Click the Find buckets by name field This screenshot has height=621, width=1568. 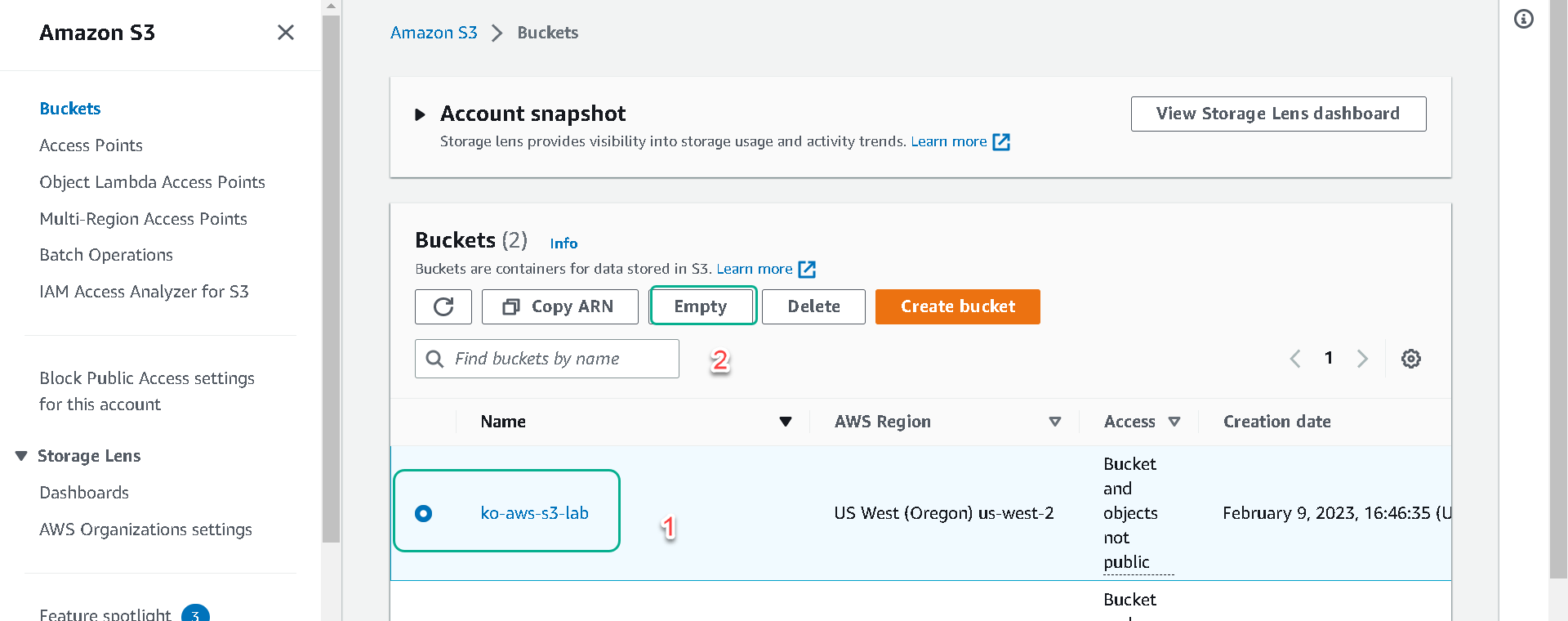coord(547,359)
